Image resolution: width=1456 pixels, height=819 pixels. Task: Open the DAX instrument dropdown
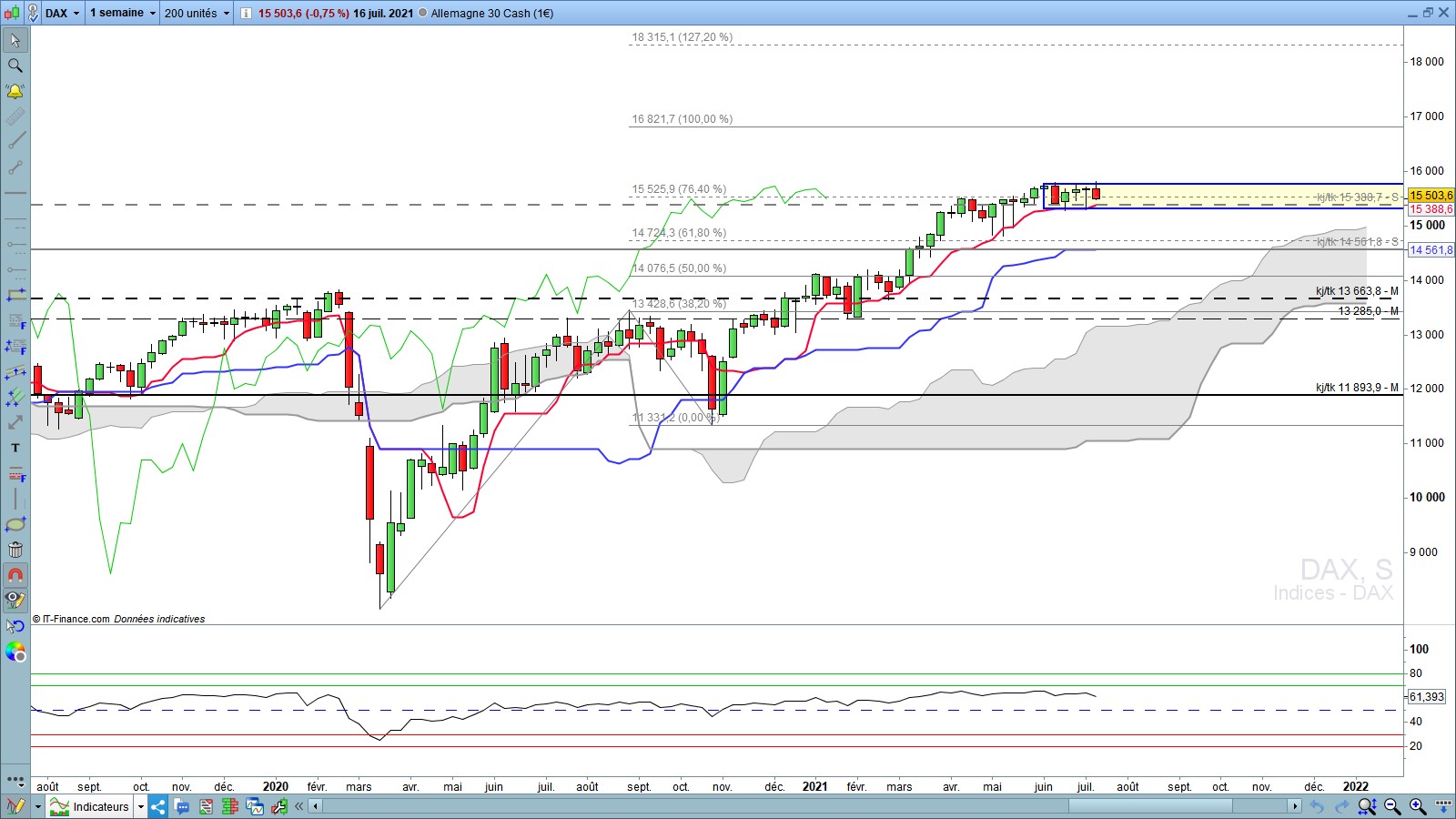(x=63, y=13)
